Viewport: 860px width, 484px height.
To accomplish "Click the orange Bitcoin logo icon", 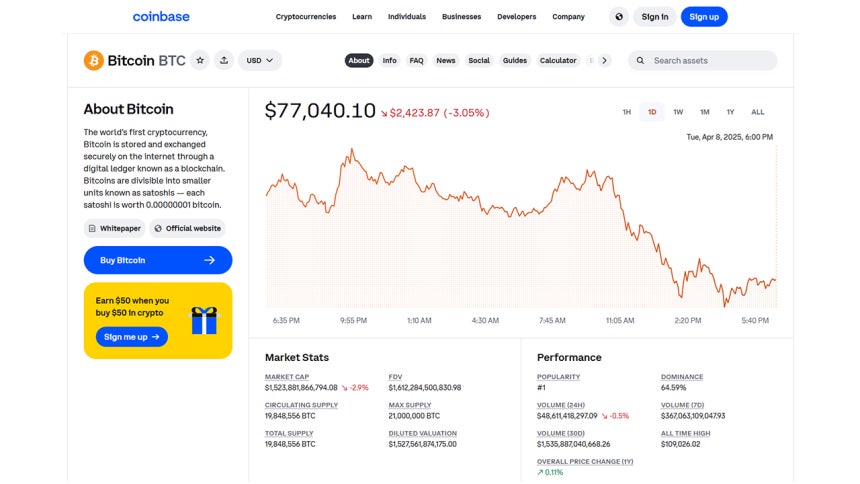I will 93,60.
